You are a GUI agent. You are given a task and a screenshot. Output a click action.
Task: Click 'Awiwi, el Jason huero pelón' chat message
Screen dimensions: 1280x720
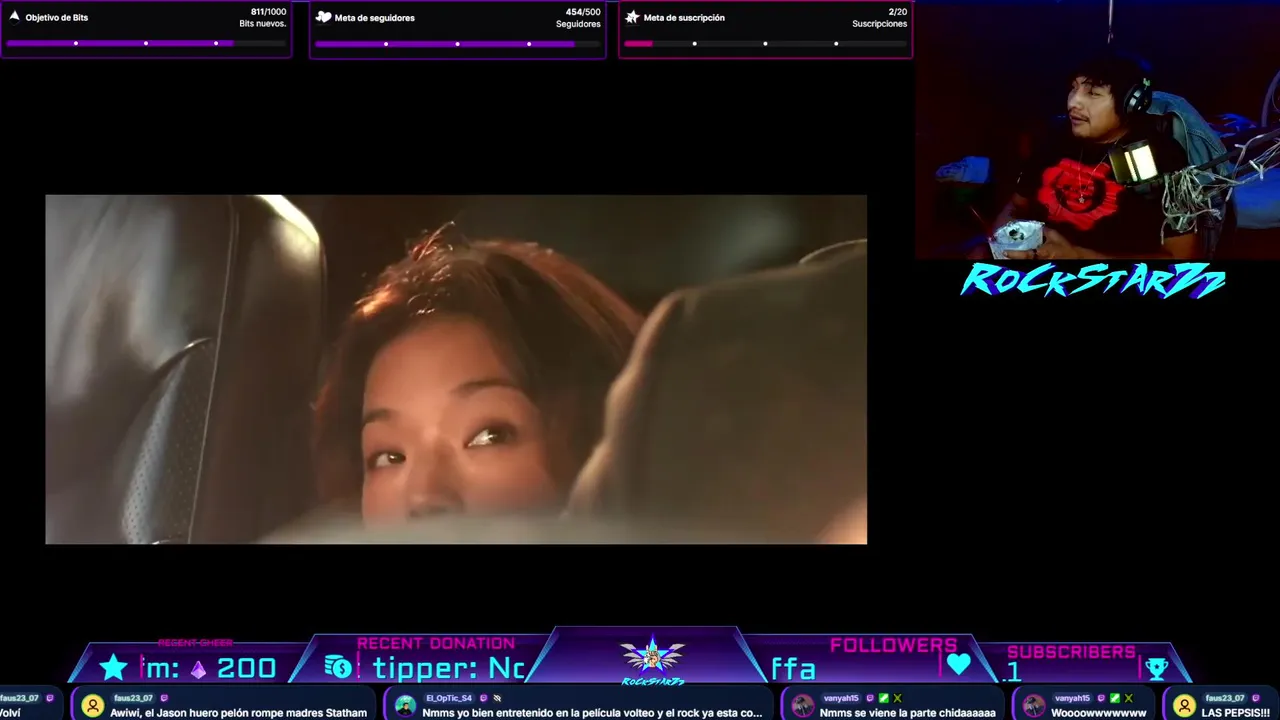[x=238, y=713]
